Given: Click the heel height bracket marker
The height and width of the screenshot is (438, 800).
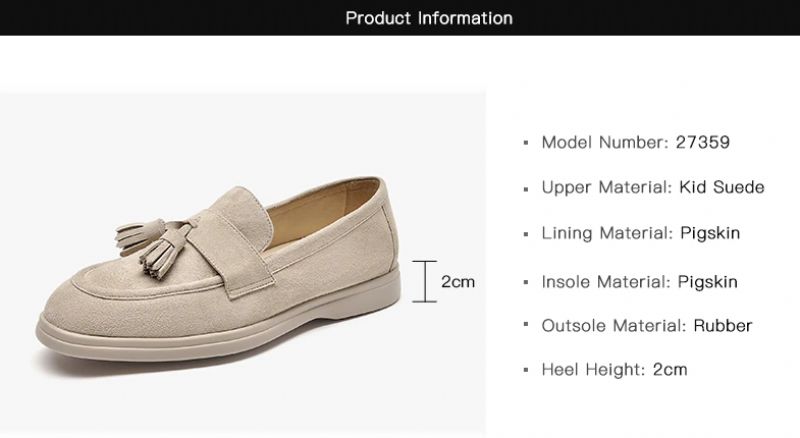Looking at the screenshot, I should (425, 281).
